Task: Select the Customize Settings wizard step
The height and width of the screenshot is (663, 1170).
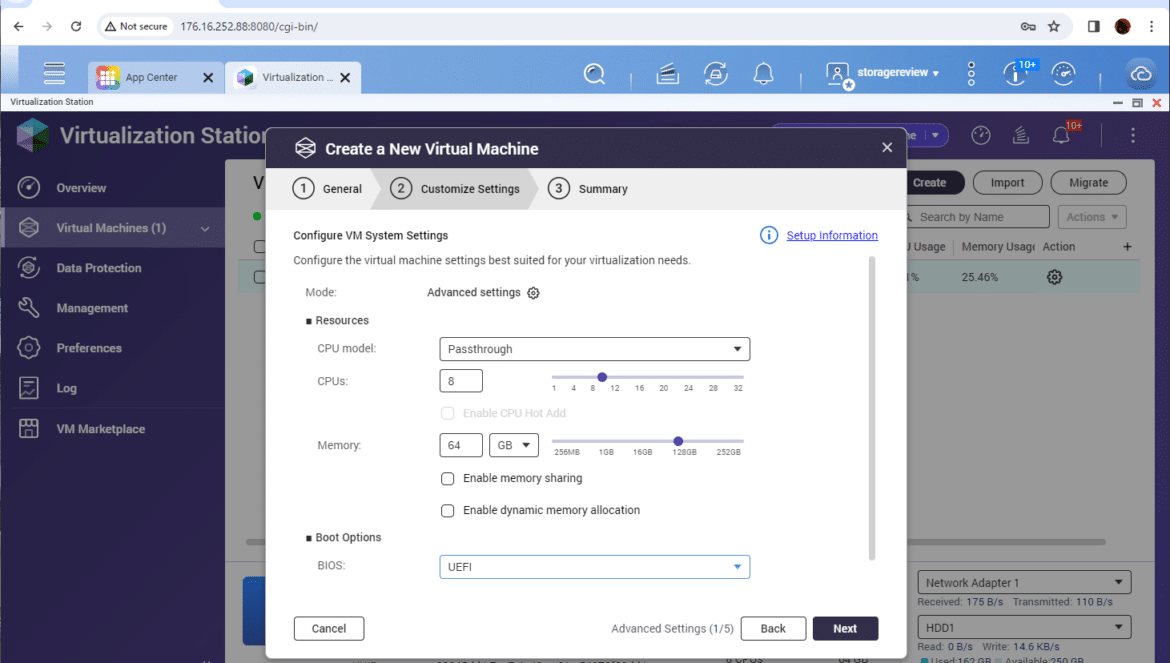Action: 455,189
